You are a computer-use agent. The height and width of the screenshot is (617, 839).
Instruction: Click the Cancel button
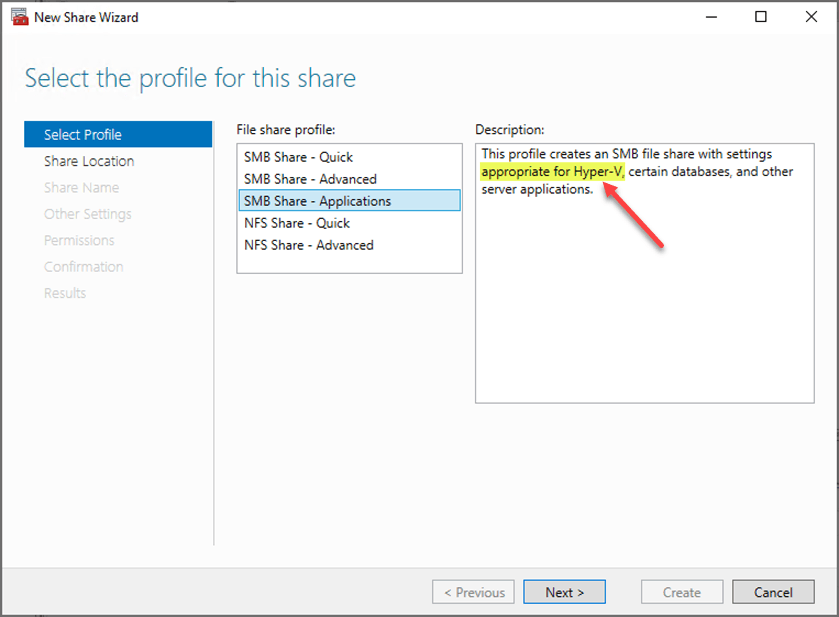(x=773, y=592)
